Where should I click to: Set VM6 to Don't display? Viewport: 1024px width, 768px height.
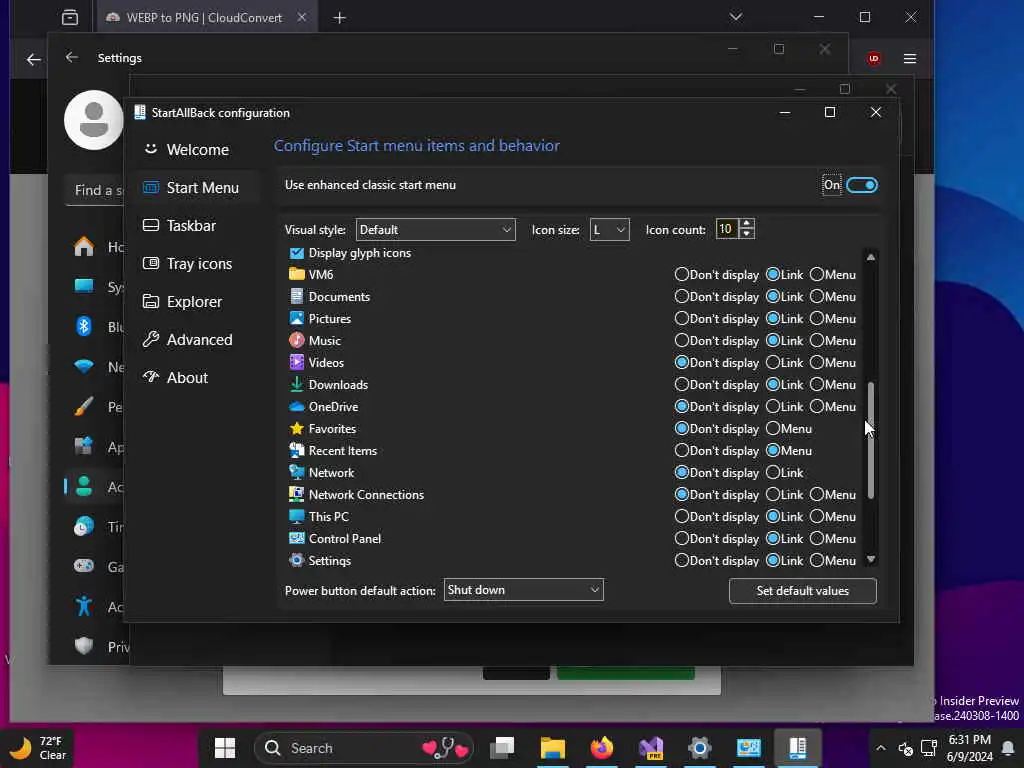(x=681, y=274)
